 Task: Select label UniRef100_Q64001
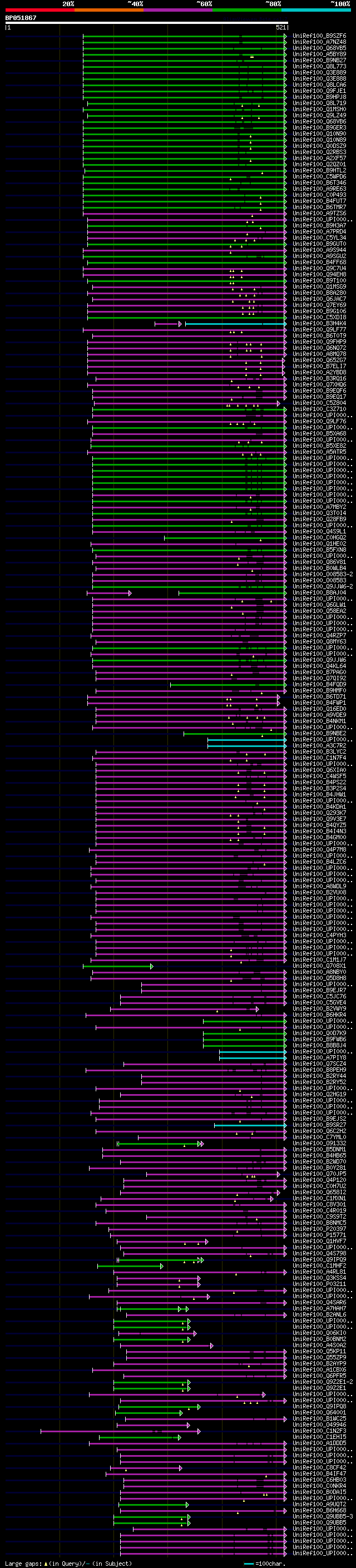319,1412
